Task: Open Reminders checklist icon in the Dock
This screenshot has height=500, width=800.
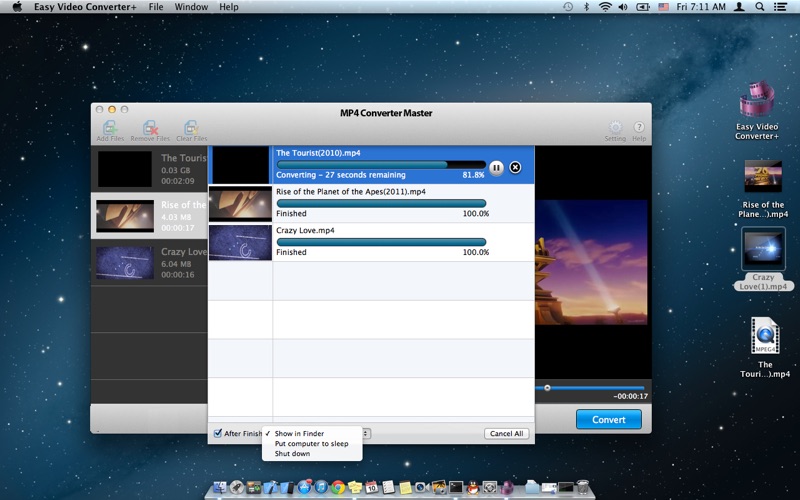Action: [x=388, y=487]
